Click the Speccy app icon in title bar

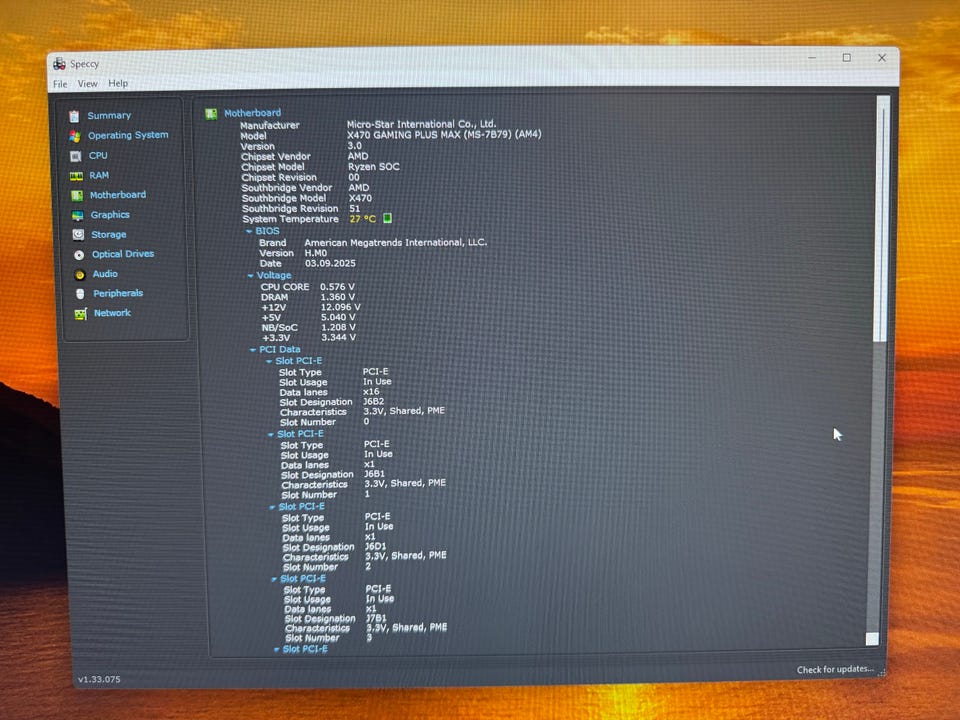click(59, 64)
